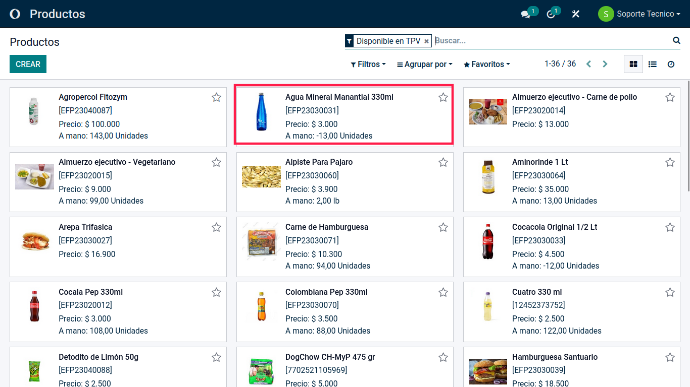Click the Productos breadcrumb heading
Image resolution: width=690 pixels, height=387 pixels.
click(x=34, y=42)
